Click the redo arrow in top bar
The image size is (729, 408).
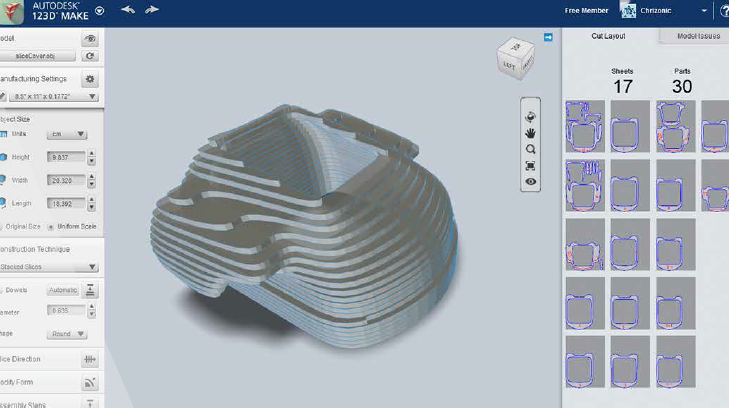[x=152, y=10]
